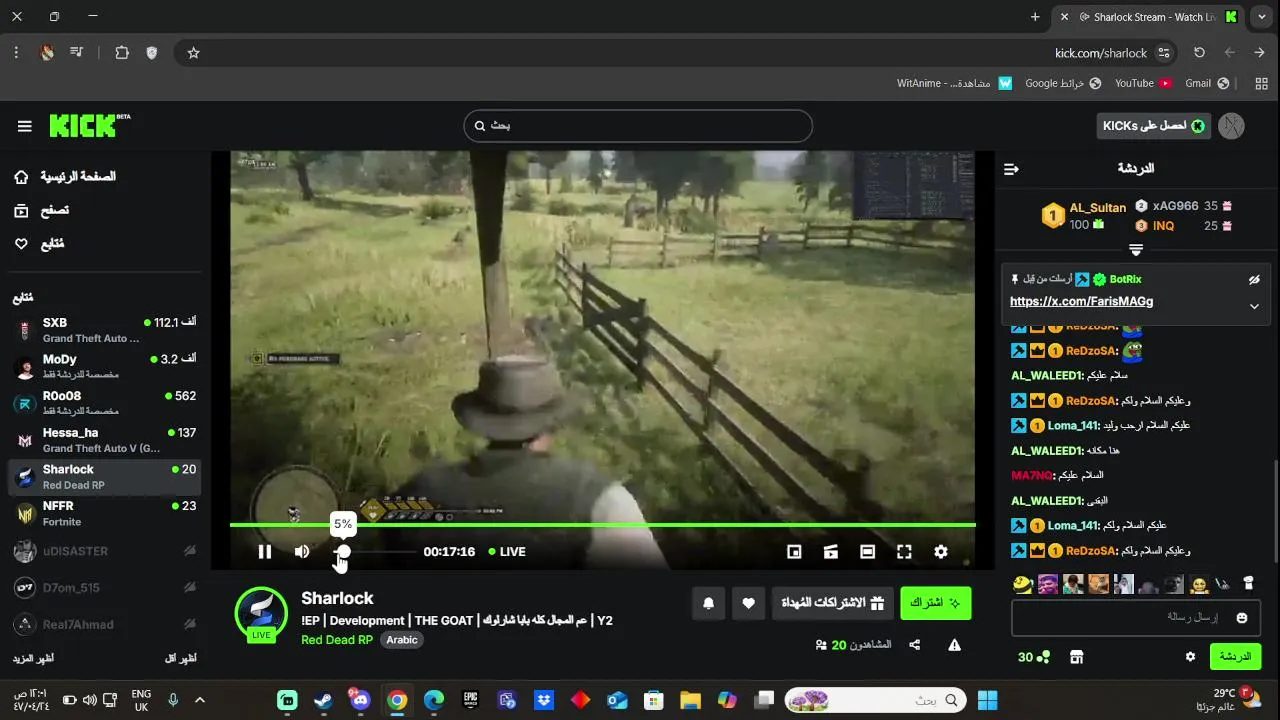Open MoDy channel in following list
This screenshot has height=720, width=1280.
[x=105, y=367]
